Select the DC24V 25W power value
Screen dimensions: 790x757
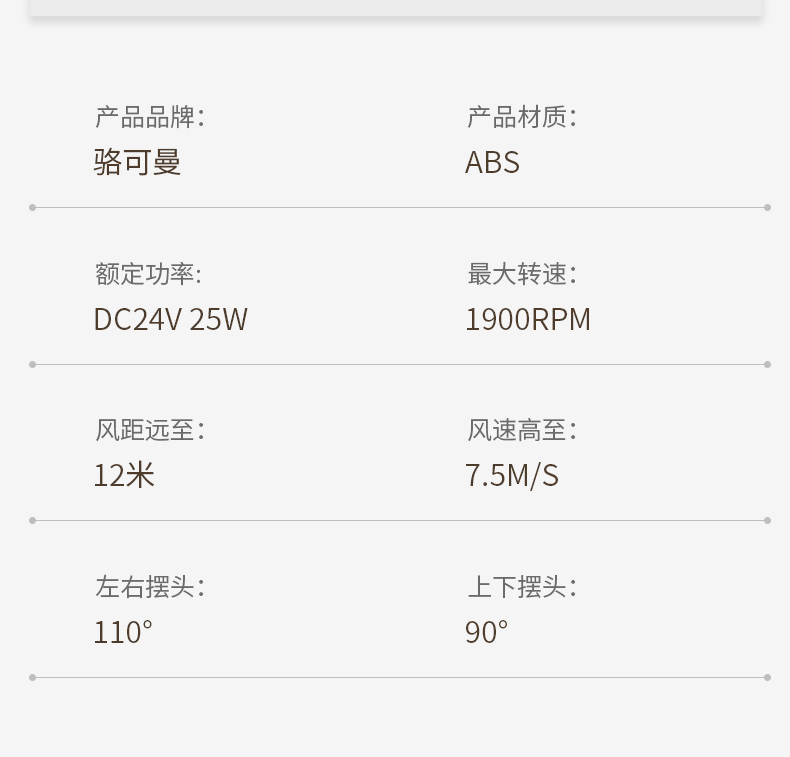pyautogui.click(x=170, y=319)
